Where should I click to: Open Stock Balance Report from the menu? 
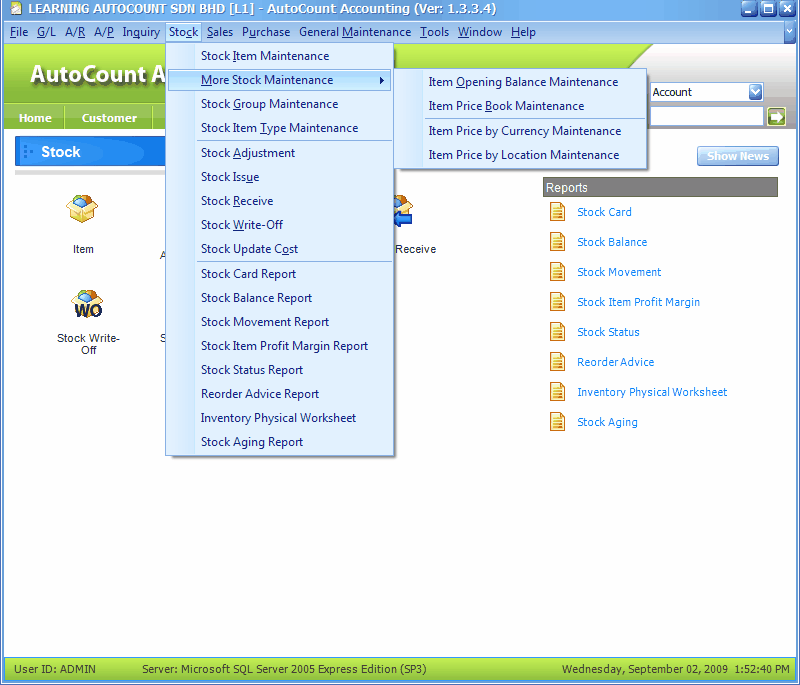coord(280,298)
